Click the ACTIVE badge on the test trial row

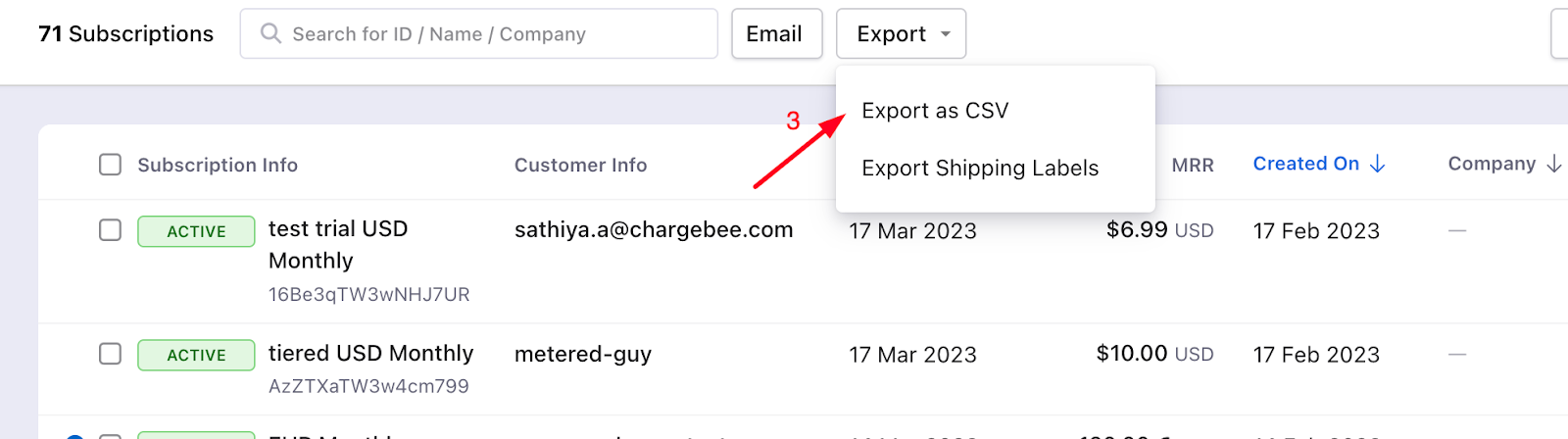click(196, 231)
